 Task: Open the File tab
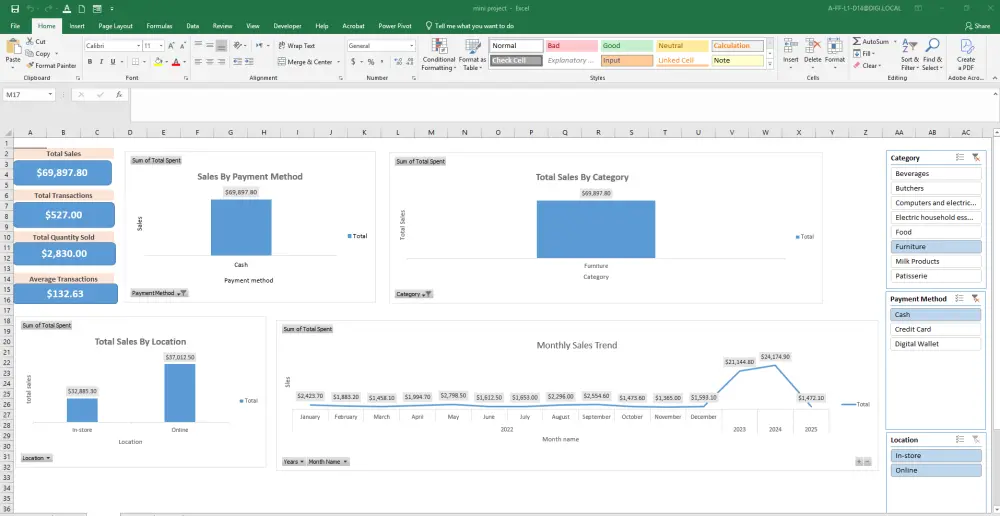click(15, 26)
